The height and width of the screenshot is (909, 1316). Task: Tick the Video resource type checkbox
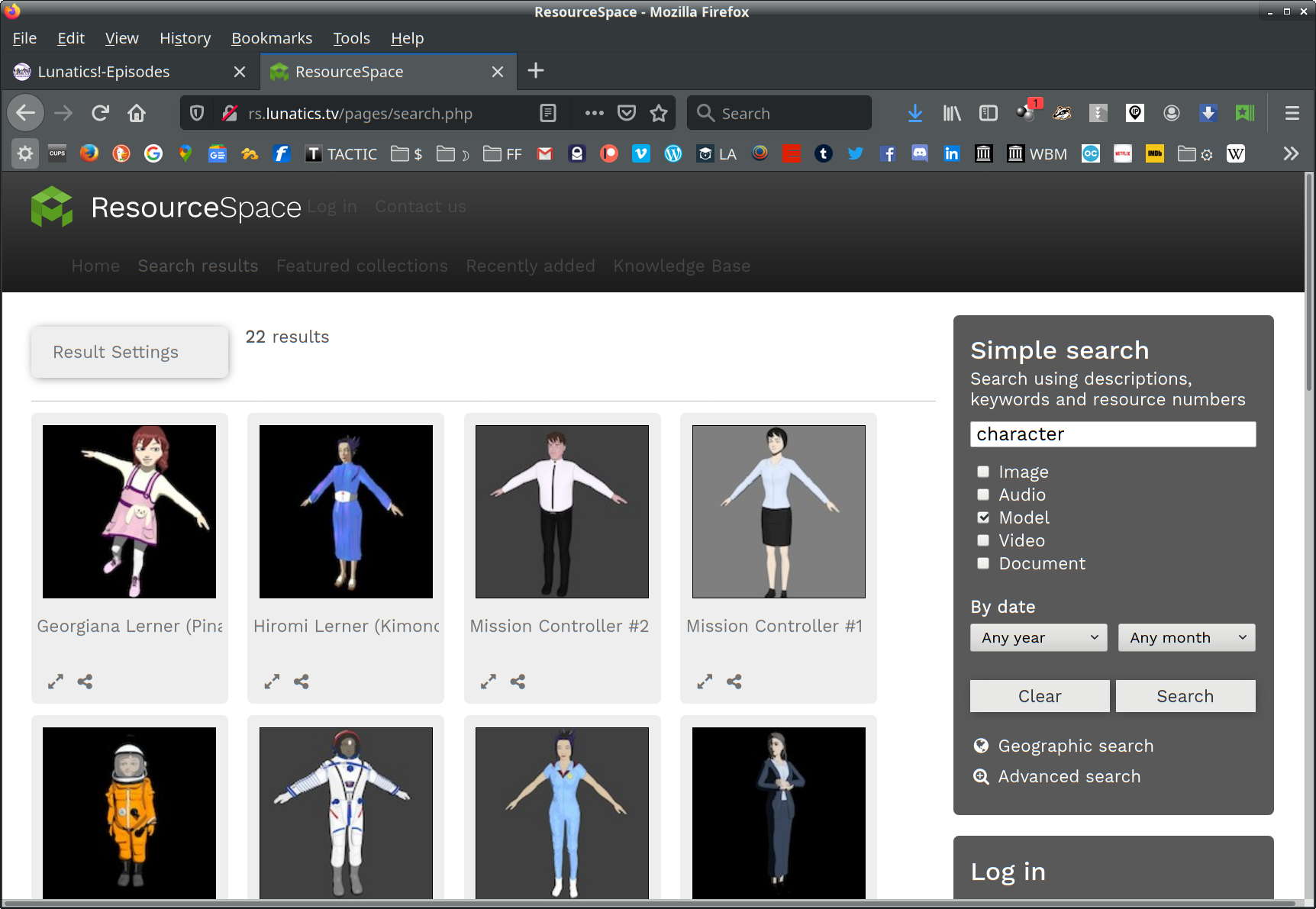click(x=983, y=540)
